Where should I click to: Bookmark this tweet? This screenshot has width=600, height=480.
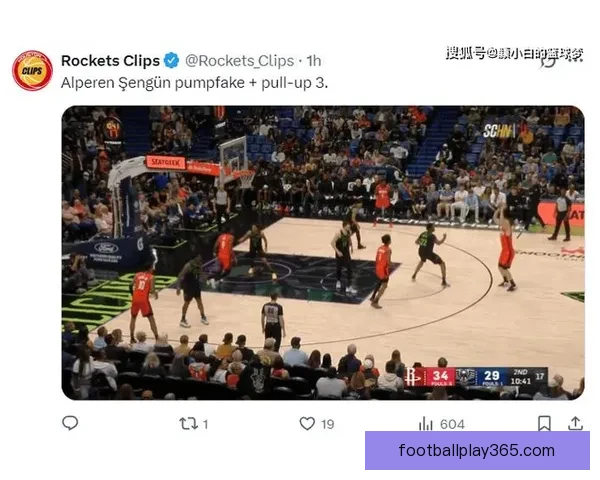pos(544,424)
